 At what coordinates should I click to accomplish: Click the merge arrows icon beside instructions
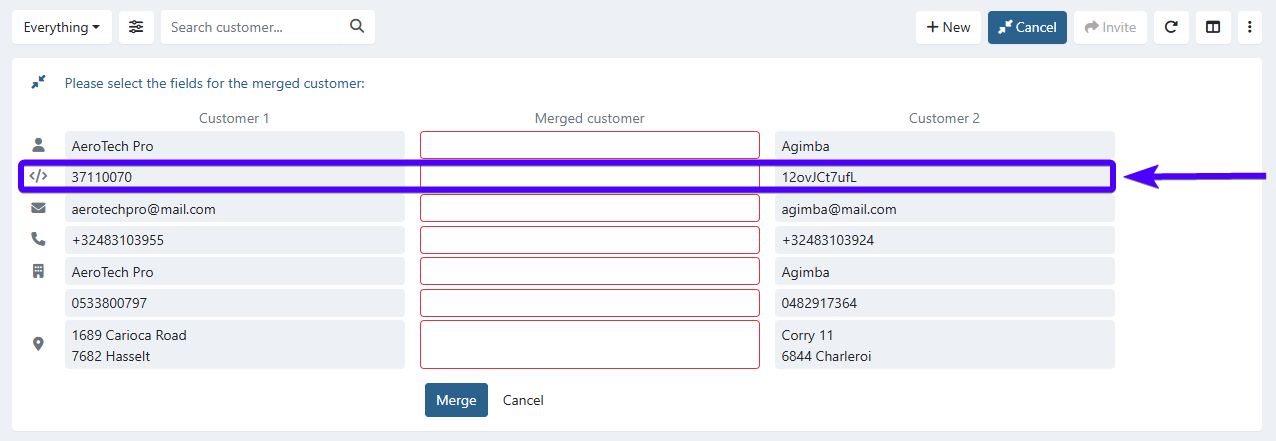tap(38, 83)
